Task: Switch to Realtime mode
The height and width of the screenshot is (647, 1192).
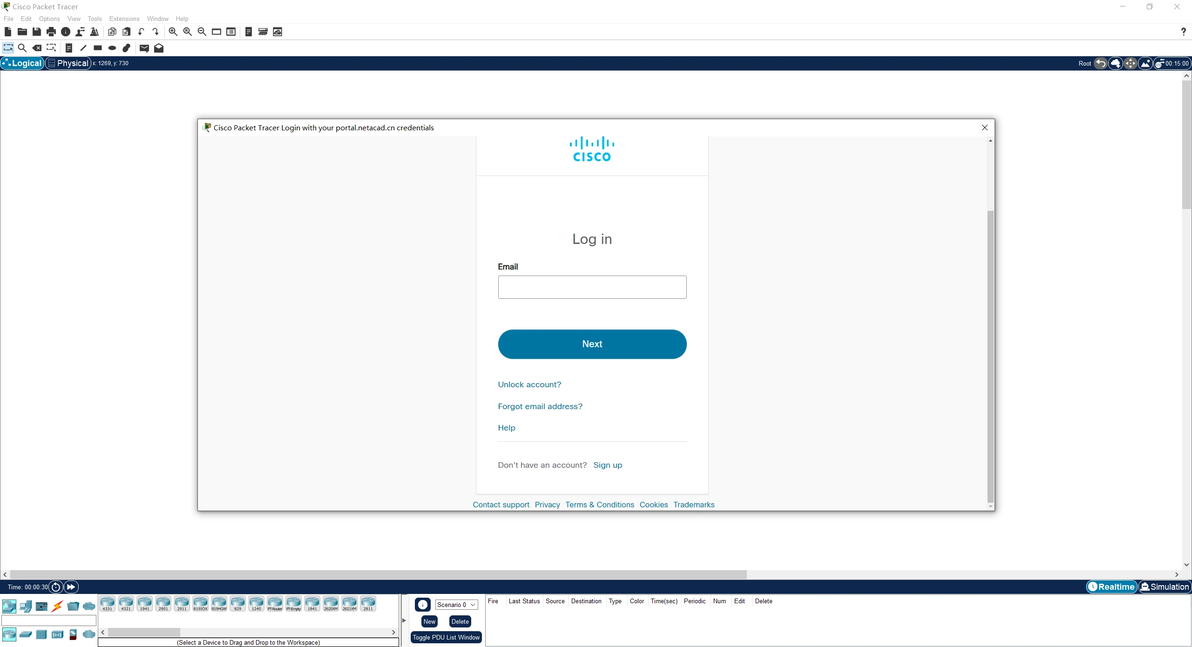Action: point(1111,587)
